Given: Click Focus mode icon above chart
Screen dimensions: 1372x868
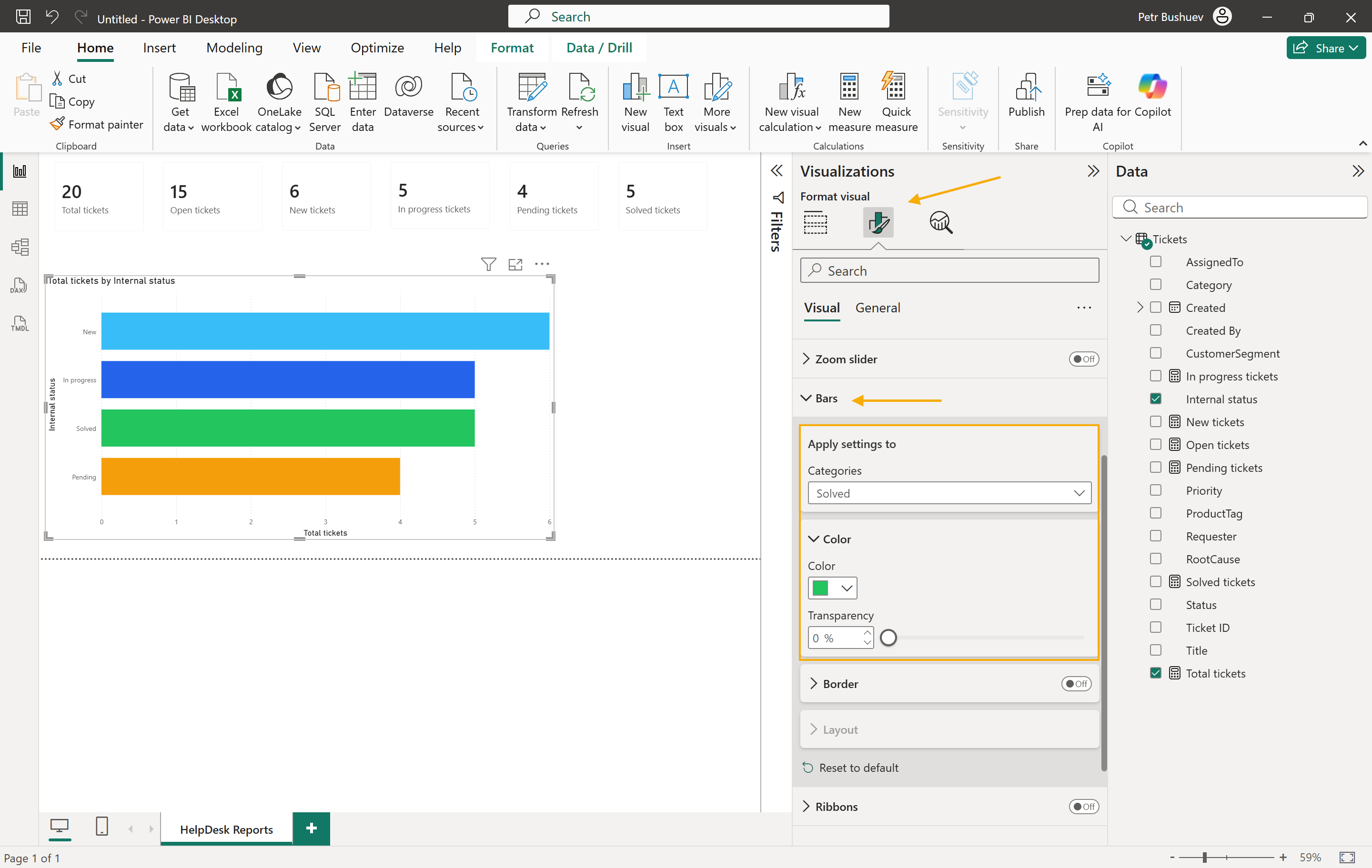Looking at the screenshot, I should tap(515, 264).
